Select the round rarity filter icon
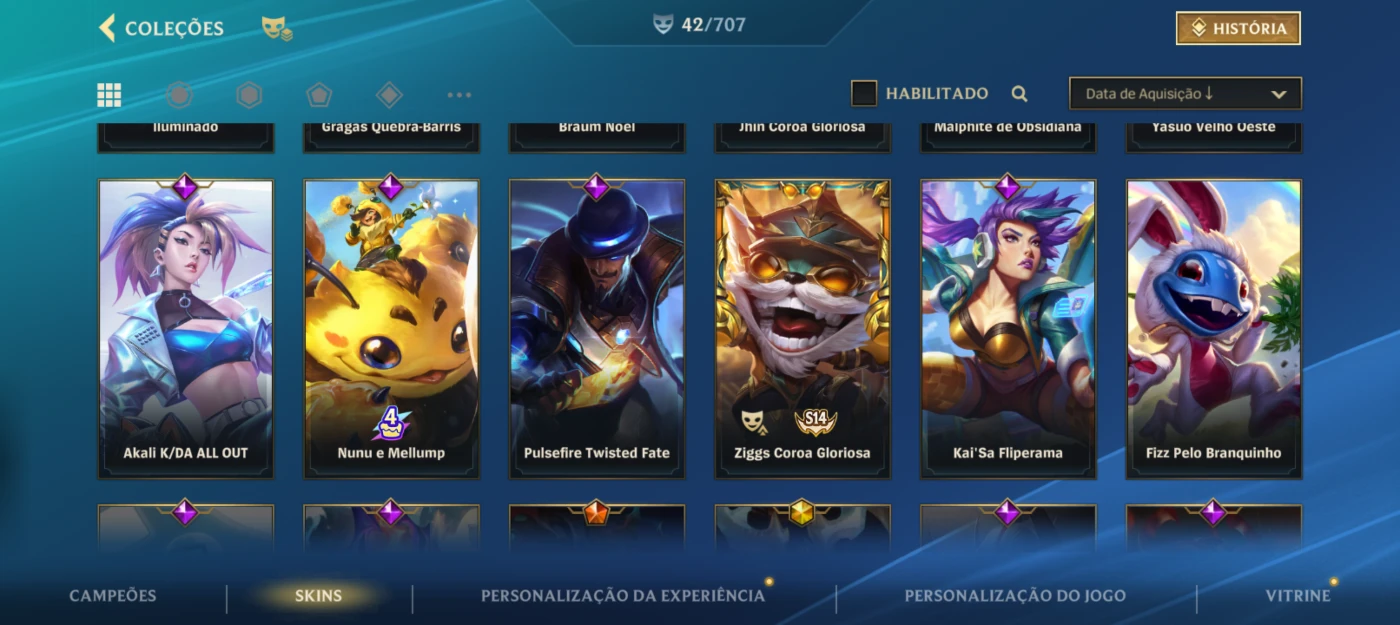The image size is (1400, 625). 179,95
